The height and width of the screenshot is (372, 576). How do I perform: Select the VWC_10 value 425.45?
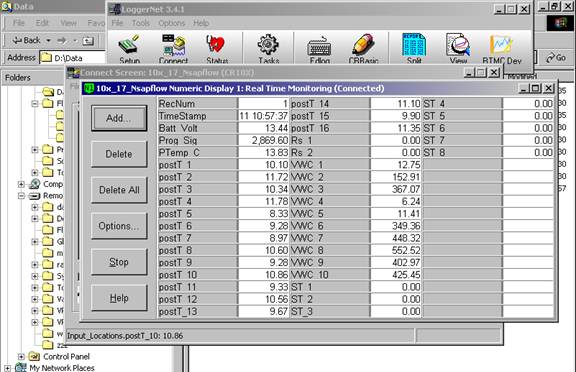(396, 275)
